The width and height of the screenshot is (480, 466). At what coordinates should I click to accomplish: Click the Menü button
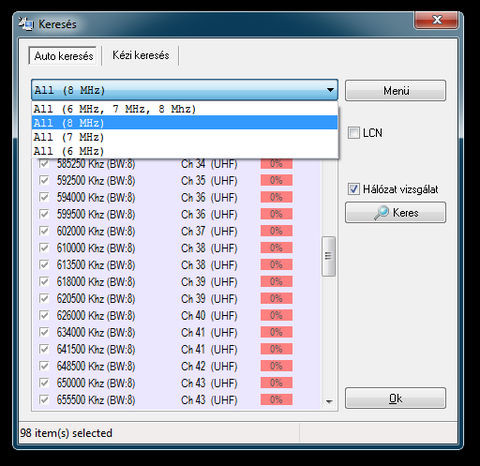point(395,90)
